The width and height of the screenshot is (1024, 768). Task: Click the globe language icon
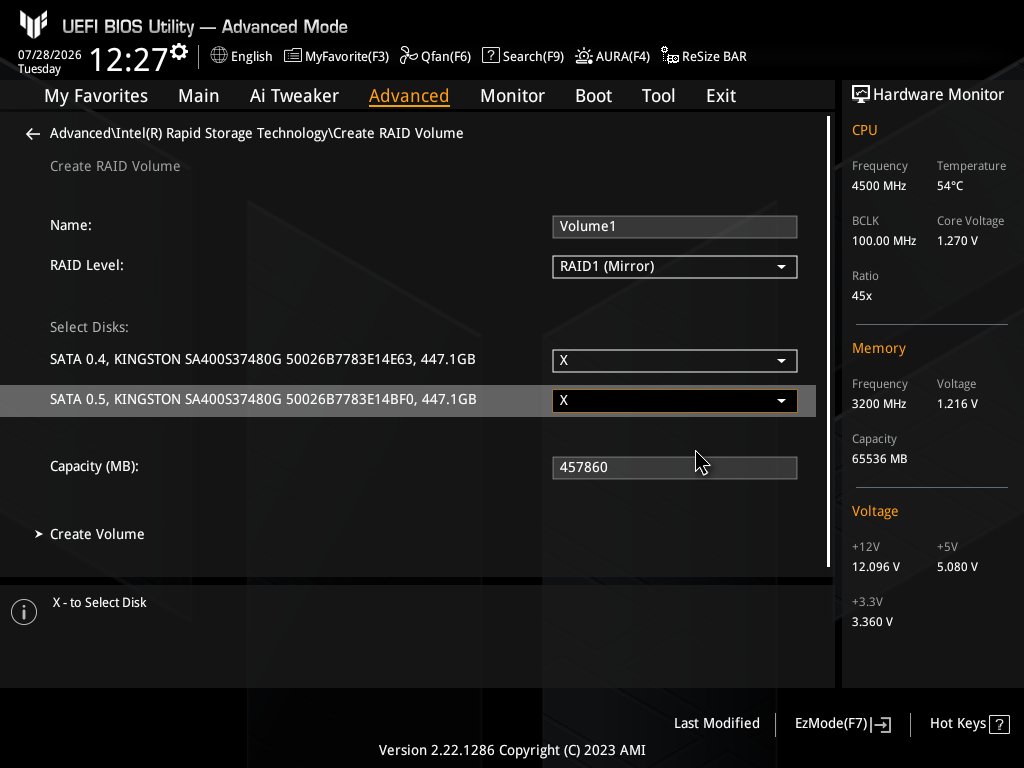(219, 56)
